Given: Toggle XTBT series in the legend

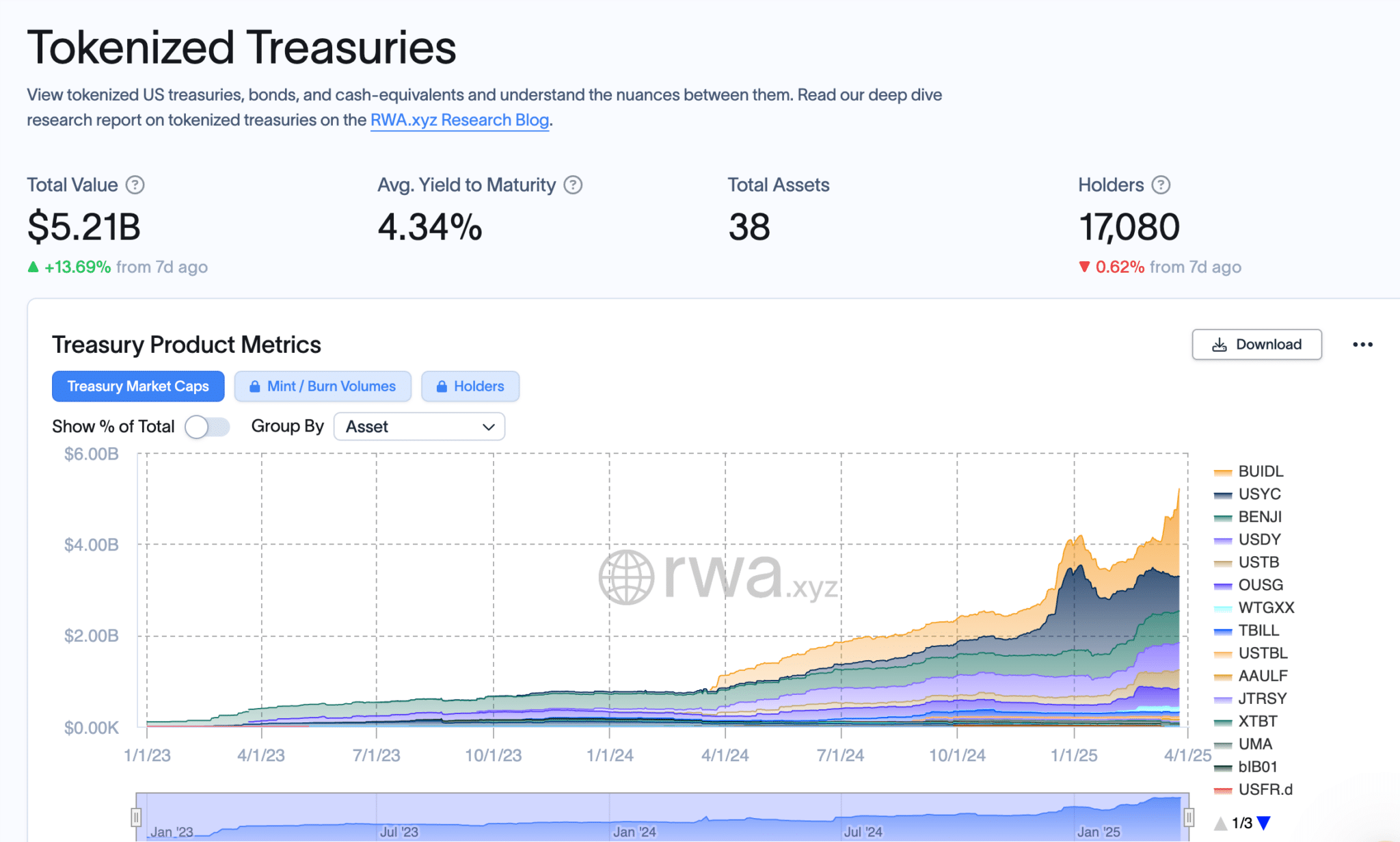Looking at the screenshot, I should coord(1246,721).
